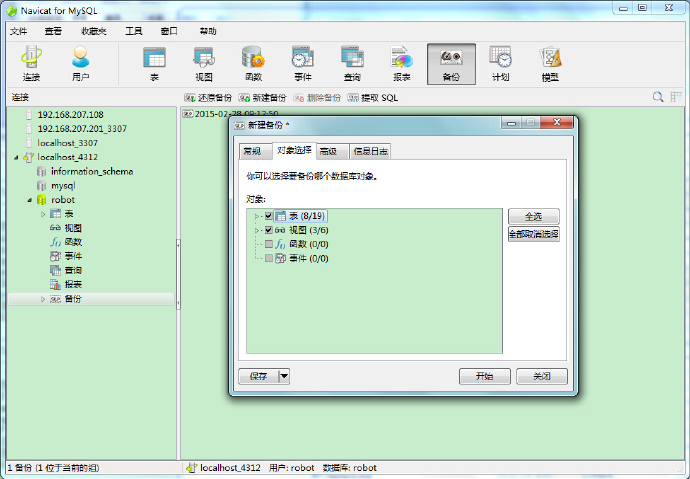Select connection 192.168.207.108
Image resolution: width=690 pixels, height=479 pixels.
[x=70, y=115]
